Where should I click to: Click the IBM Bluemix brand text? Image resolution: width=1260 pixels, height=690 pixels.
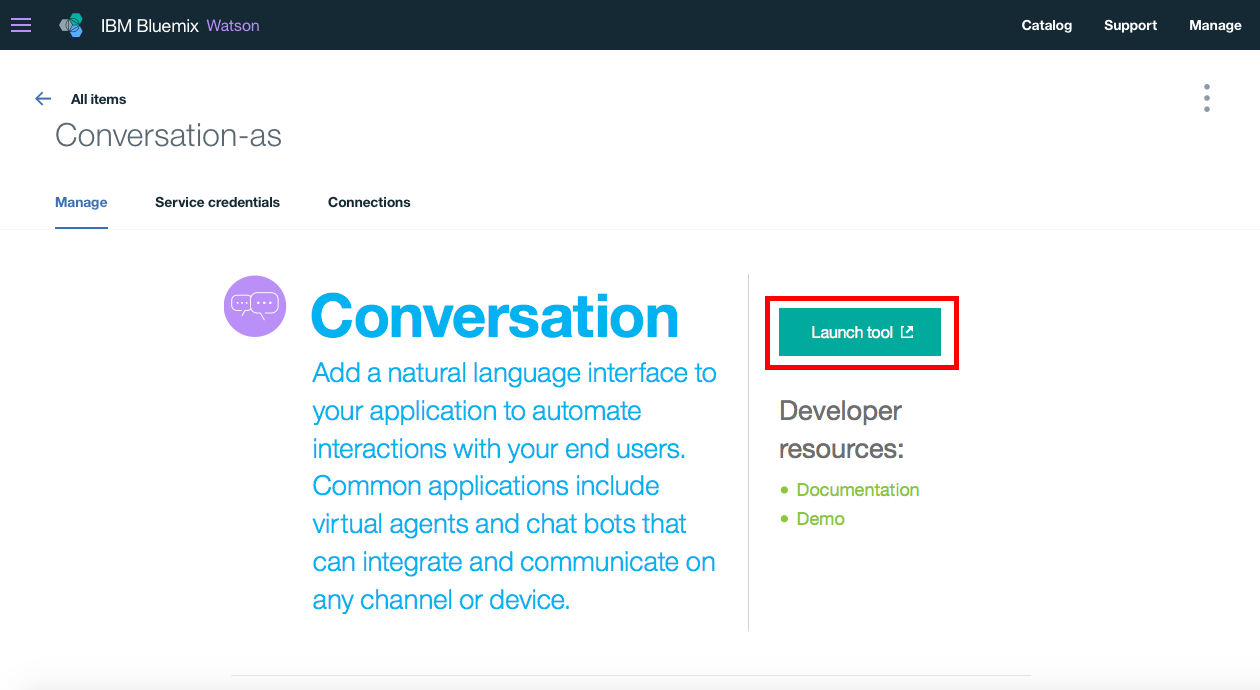149,26
